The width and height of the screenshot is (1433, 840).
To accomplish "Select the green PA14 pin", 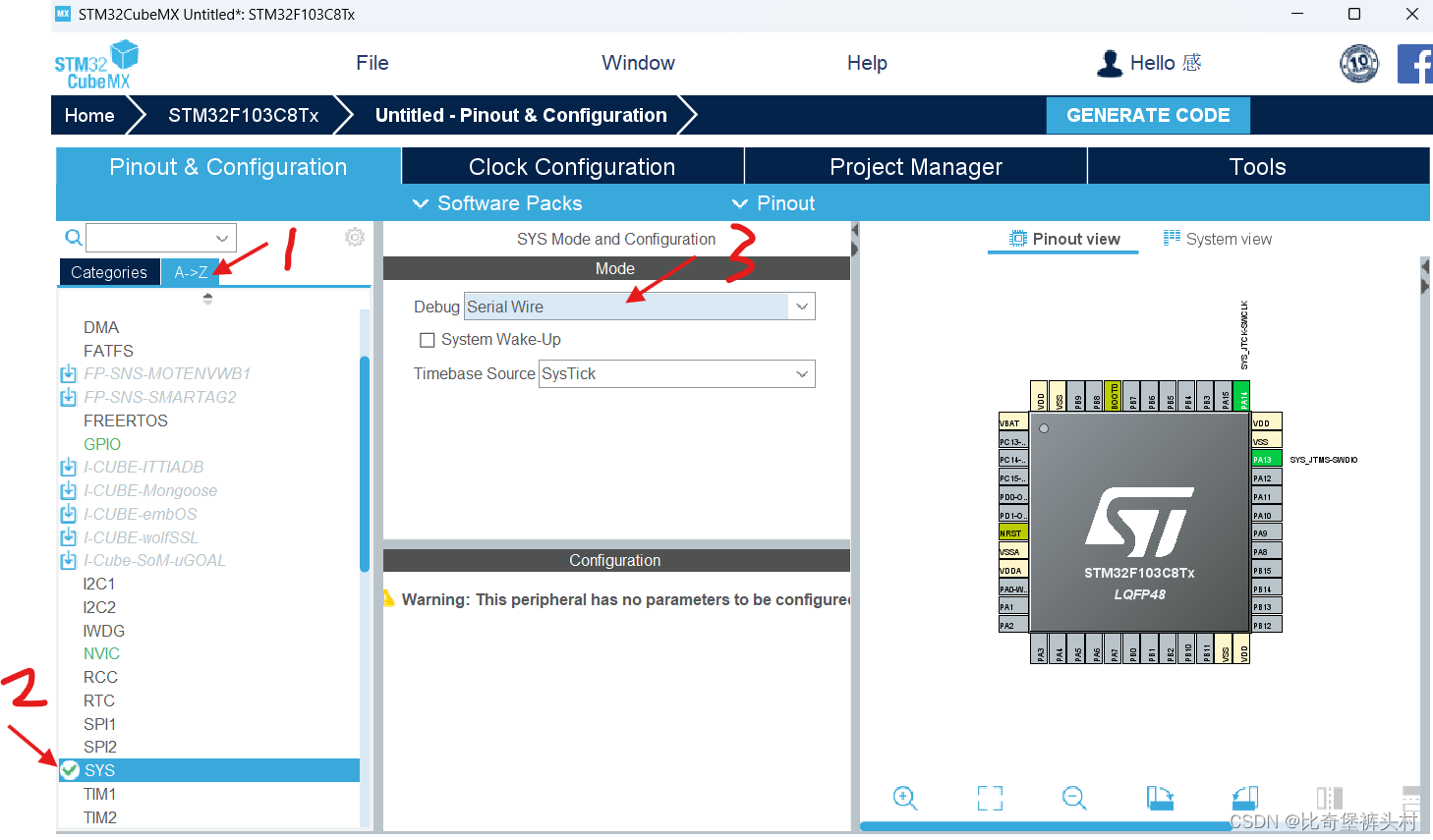I will point(1242,395).
